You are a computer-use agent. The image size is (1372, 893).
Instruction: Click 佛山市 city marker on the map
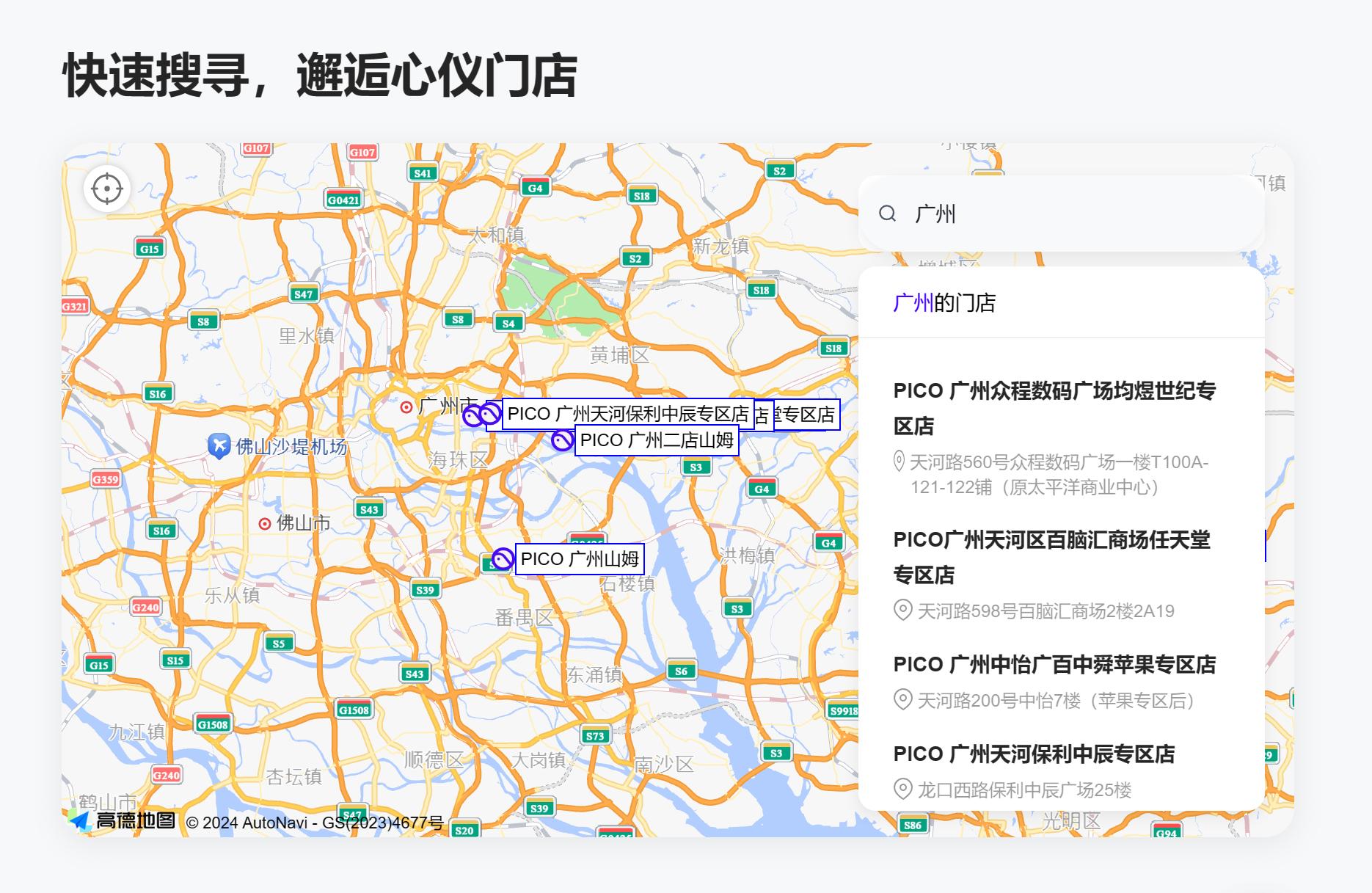click(x=265, y=524)
